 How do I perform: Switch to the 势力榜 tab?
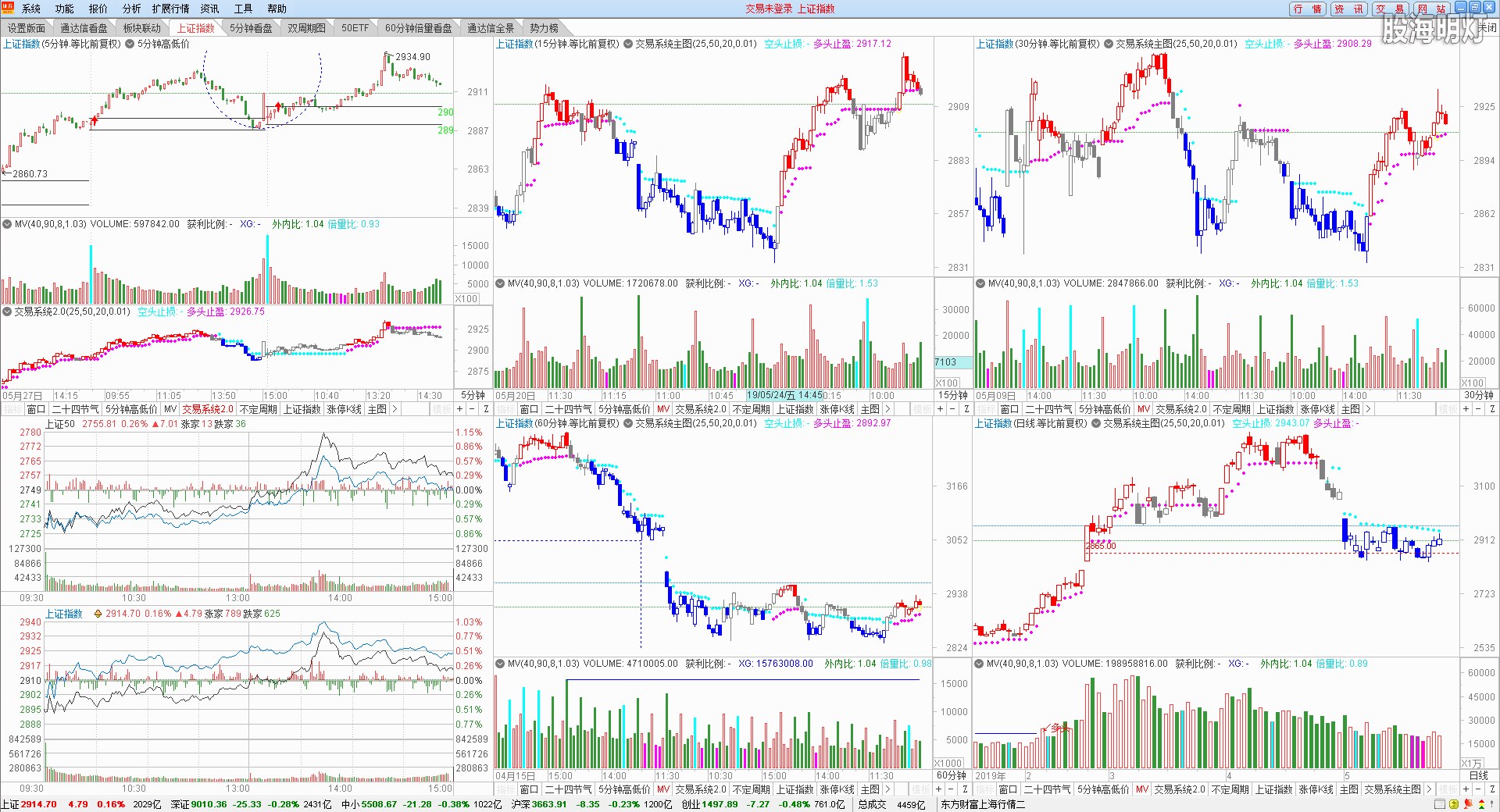(x=545, y=28)
